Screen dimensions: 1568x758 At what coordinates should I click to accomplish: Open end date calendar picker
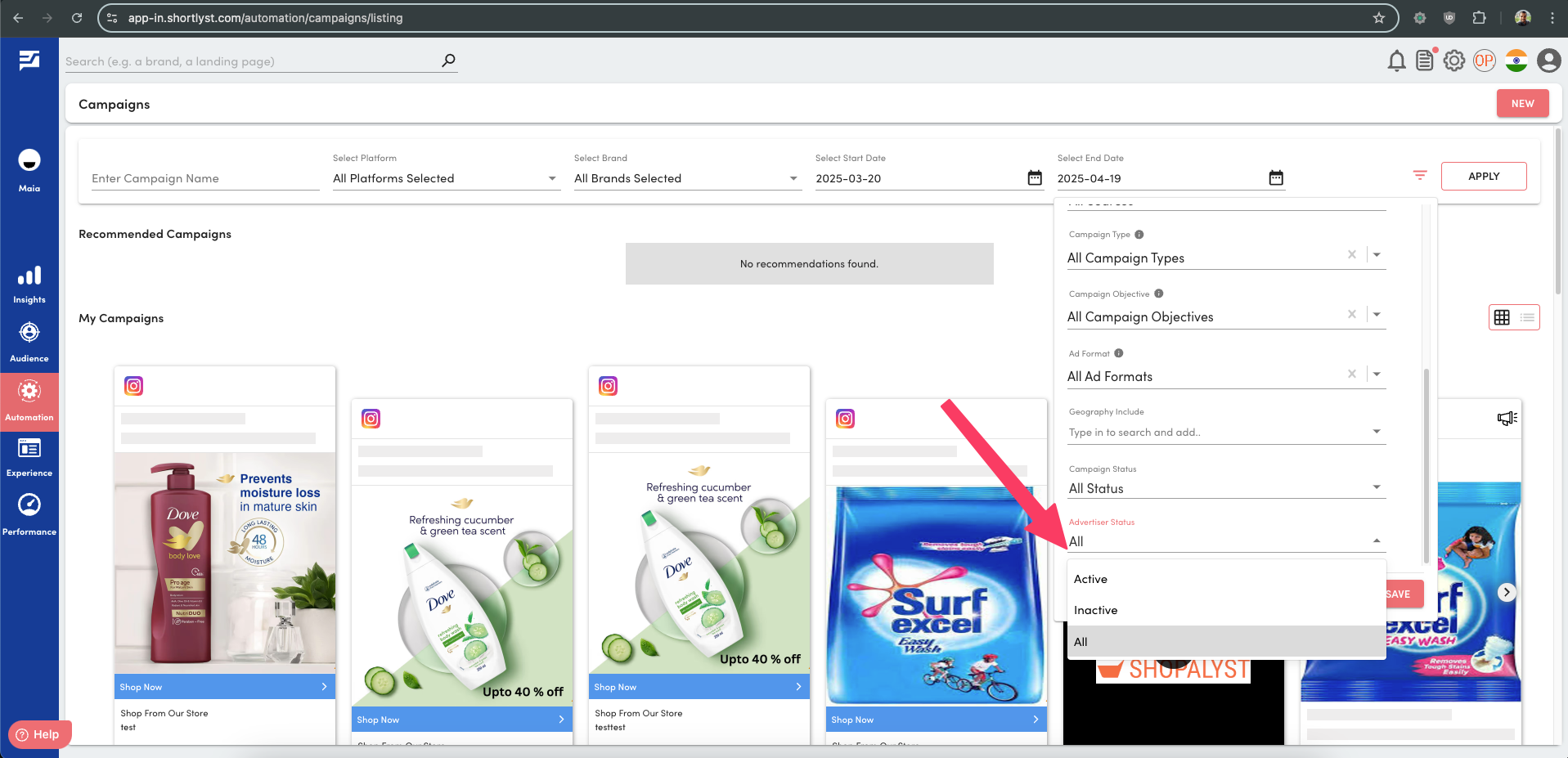1276,177
